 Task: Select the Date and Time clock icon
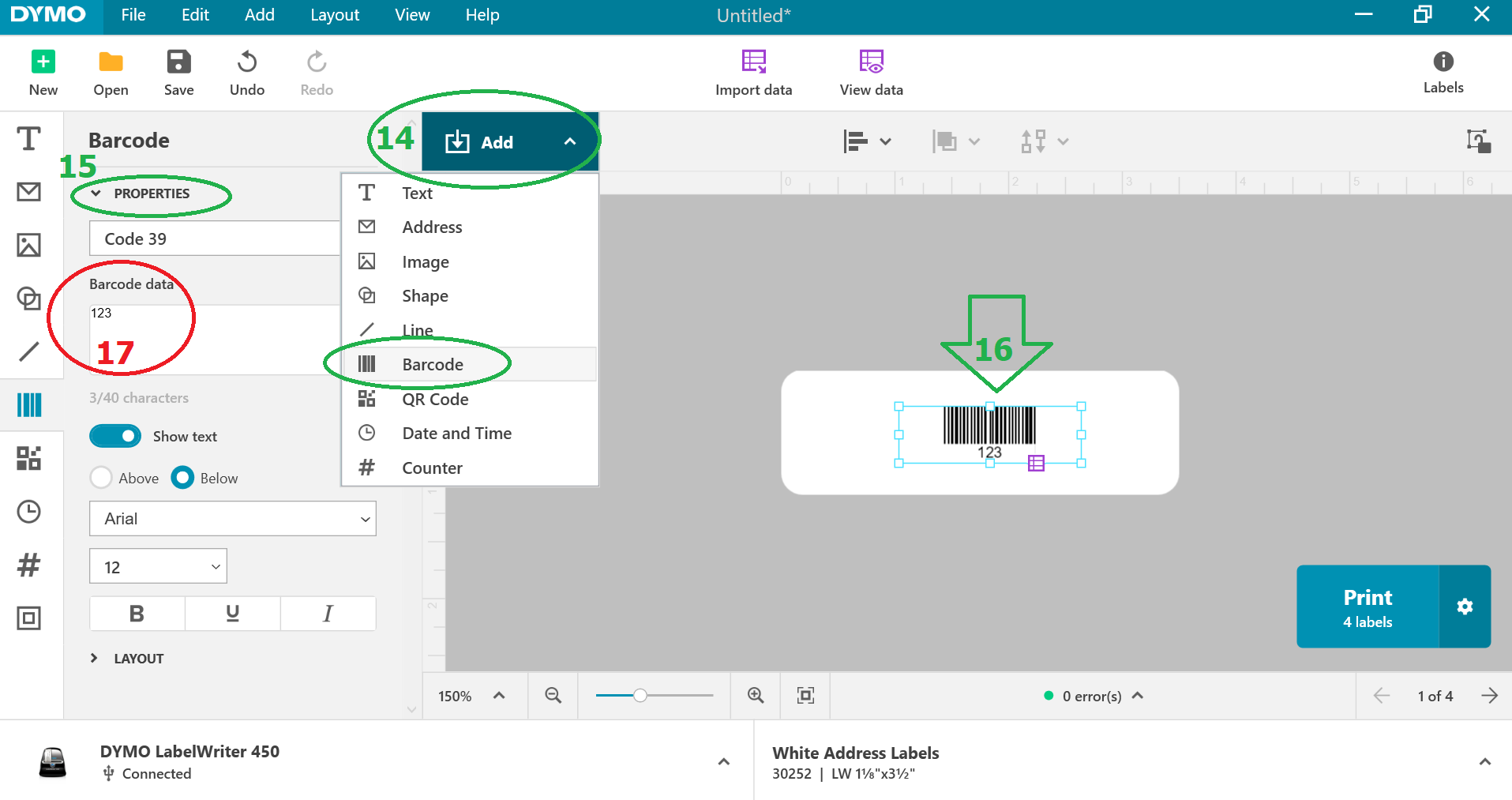tap(29, 512)
